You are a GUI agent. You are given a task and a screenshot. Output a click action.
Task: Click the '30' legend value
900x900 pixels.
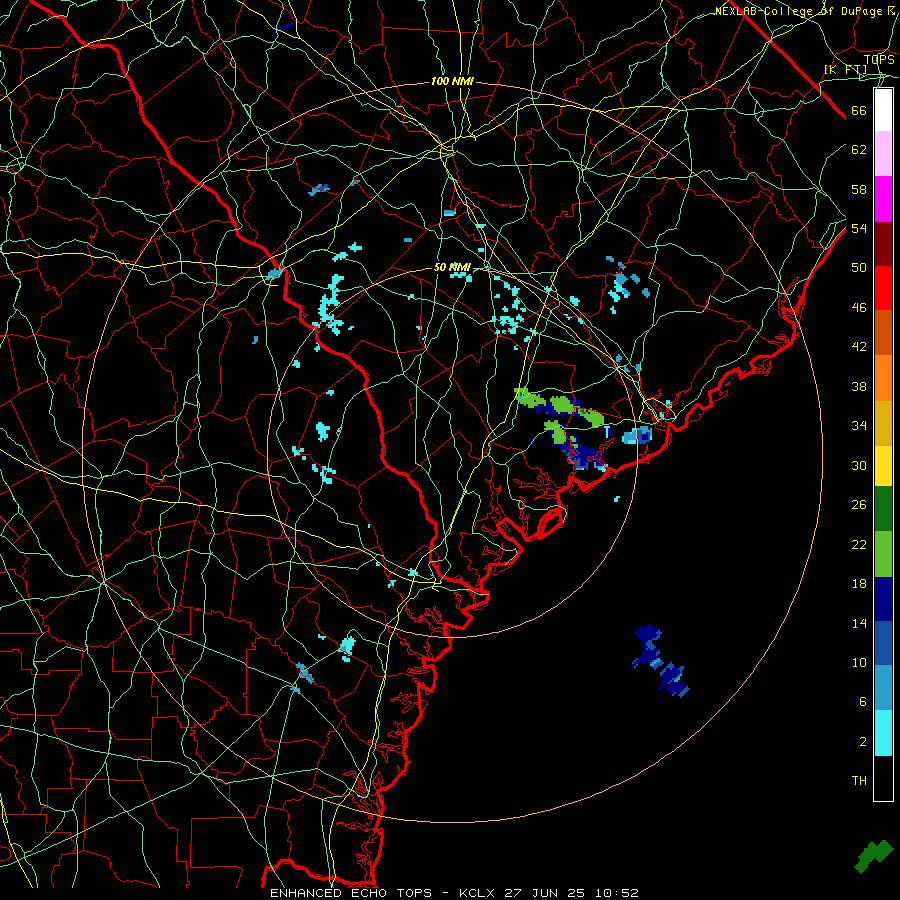tap(859, 465)
